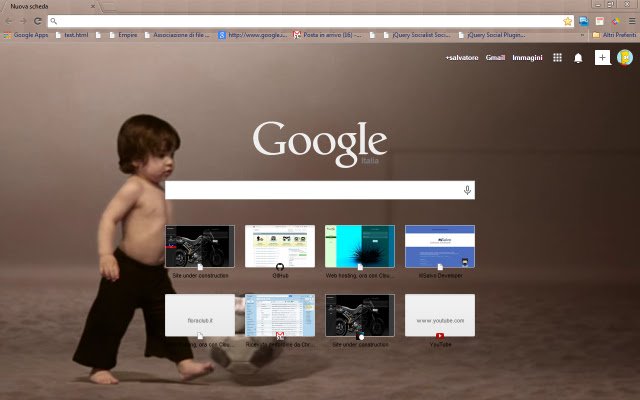Open unnamed bookmark page icon after test.html
Screen dimensions: 640x400
pos(98,35)
